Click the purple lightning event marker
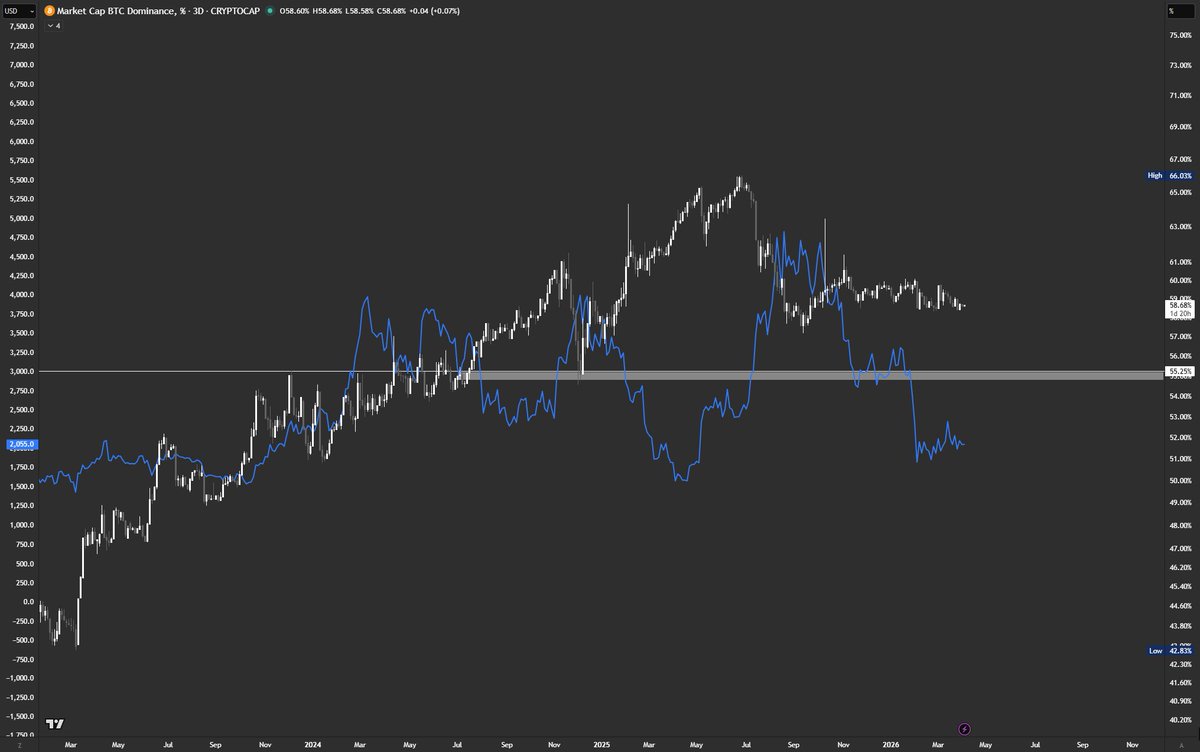Screen dimensions: 1200x752 tap(964, 729)
